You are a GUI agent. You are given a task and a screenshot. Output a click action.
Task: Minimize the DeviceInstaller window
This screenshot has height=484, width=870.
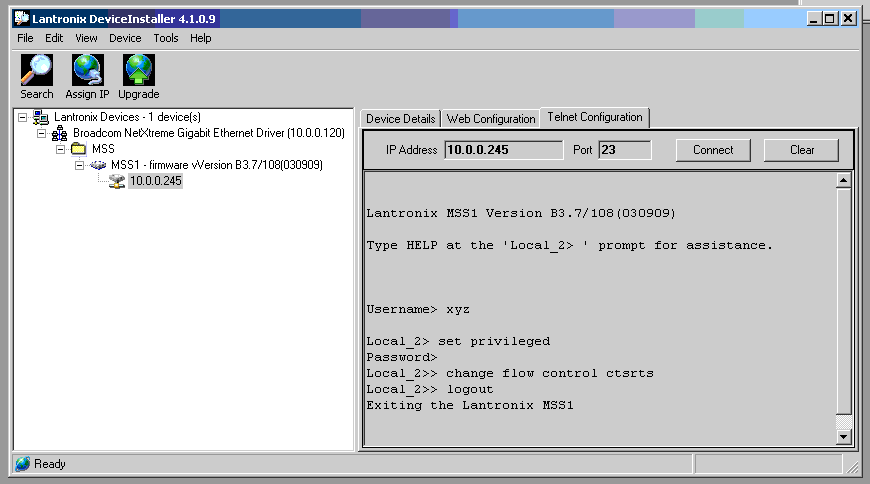[814, 19]
